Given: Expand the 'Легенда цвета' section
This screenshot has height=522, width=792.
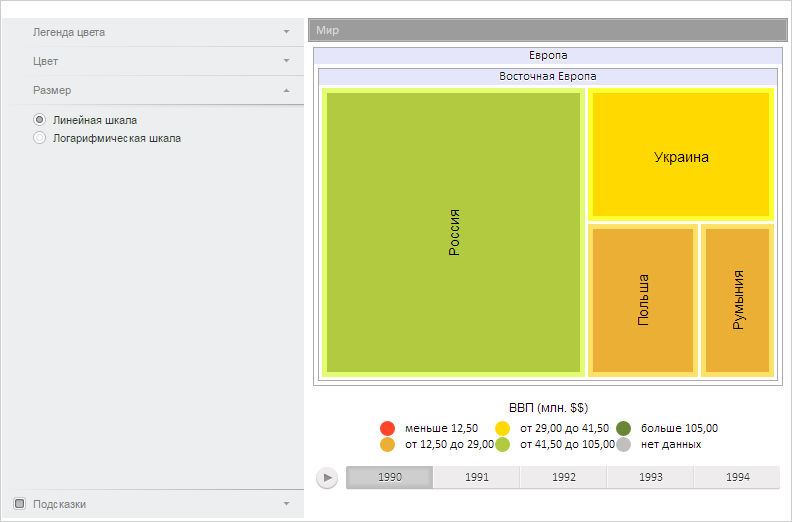Looking at the screenshot, I should tap(286, 32).
